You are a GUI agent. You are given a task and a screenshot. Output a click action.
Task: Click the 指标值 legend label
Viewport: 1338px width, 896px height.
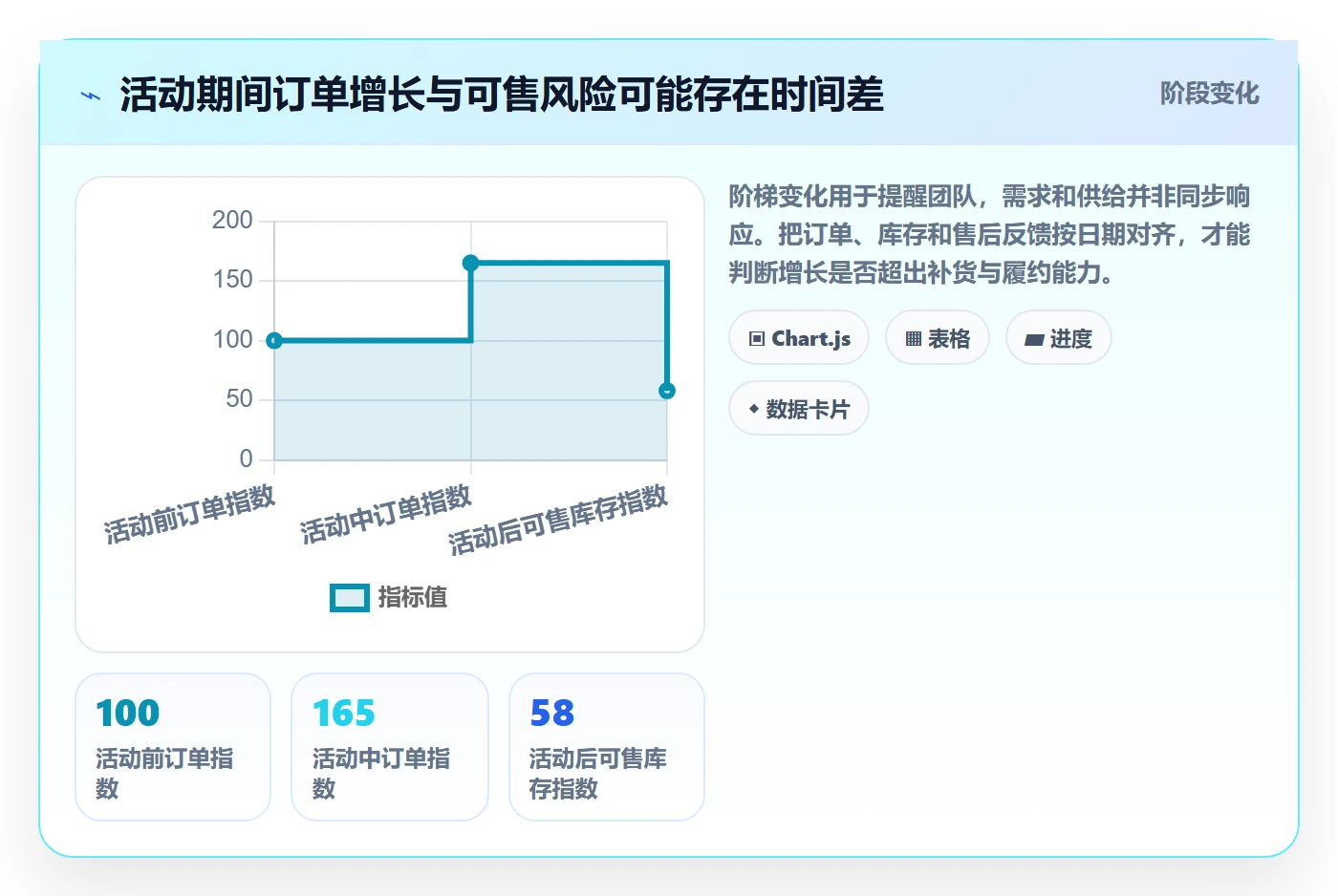413,597
